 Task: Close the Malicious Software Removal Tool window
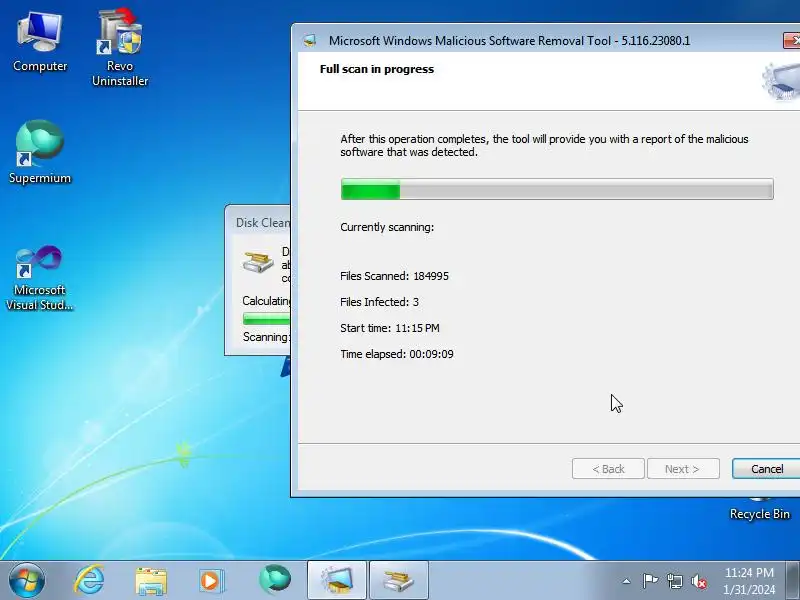pyautogui.click(x=792, y=40)
